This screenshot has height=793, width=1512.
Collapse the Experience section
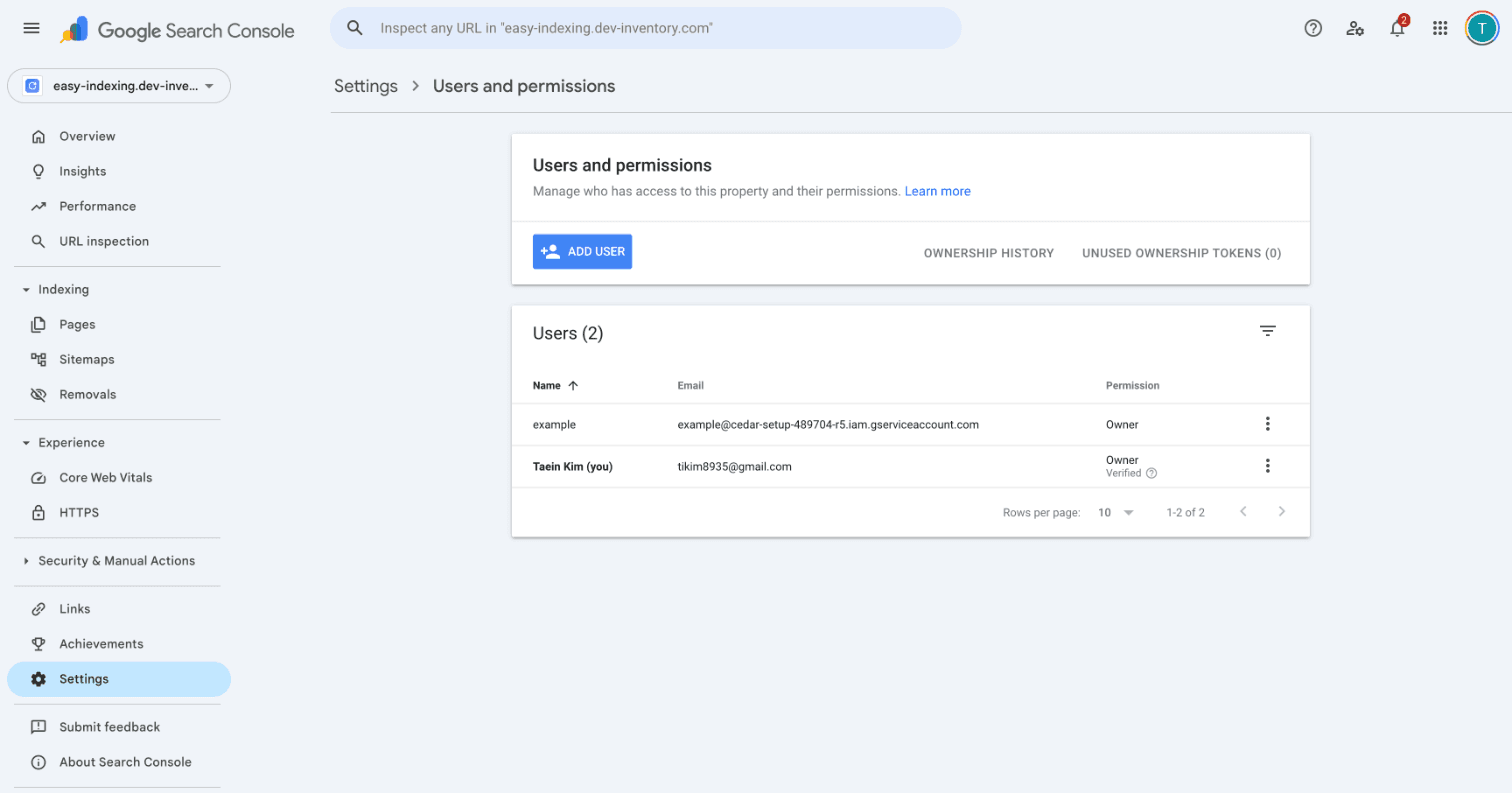coord(26,443)
